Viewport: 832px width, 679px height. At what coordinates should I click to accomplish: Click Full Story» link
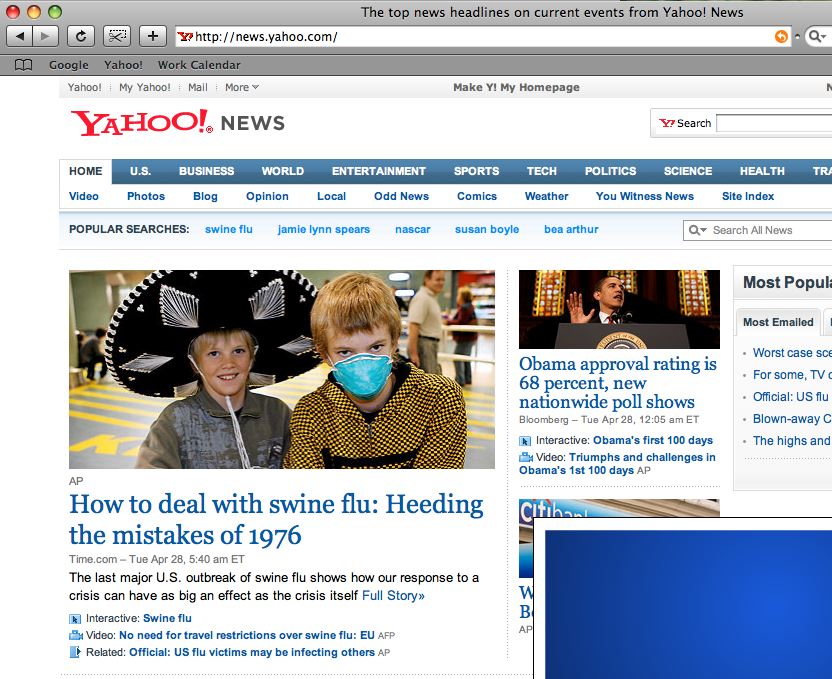(393, 595)
